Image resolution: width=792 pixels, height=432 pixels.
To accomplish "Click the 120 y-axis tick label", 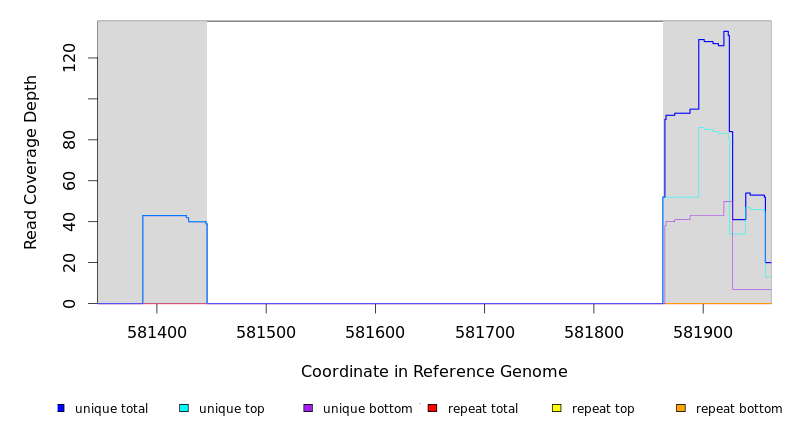I will click(x=69, y=58).
